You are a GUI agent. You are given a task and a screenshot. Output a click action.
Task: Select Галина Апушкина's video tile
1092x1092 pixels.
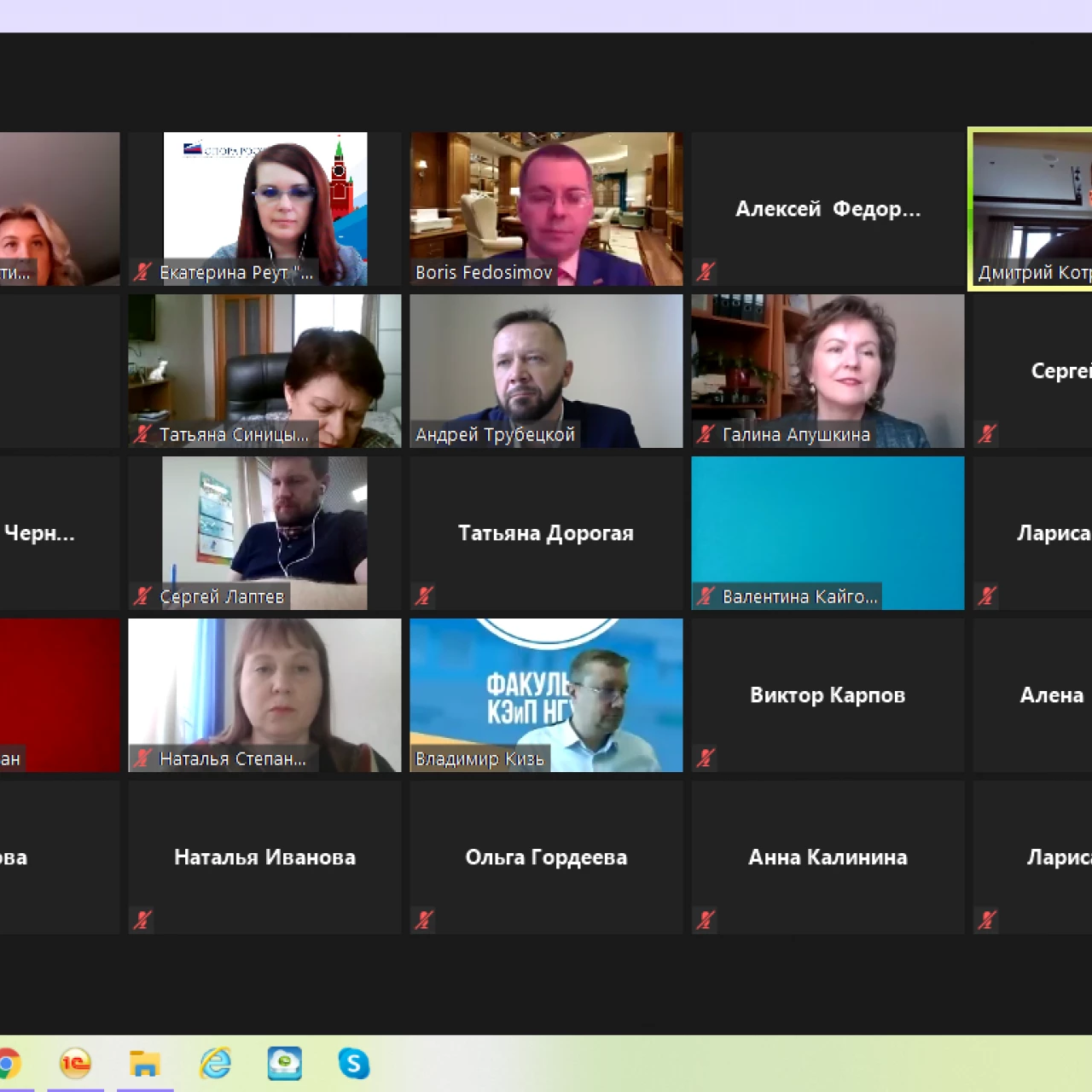pos(828,371)
